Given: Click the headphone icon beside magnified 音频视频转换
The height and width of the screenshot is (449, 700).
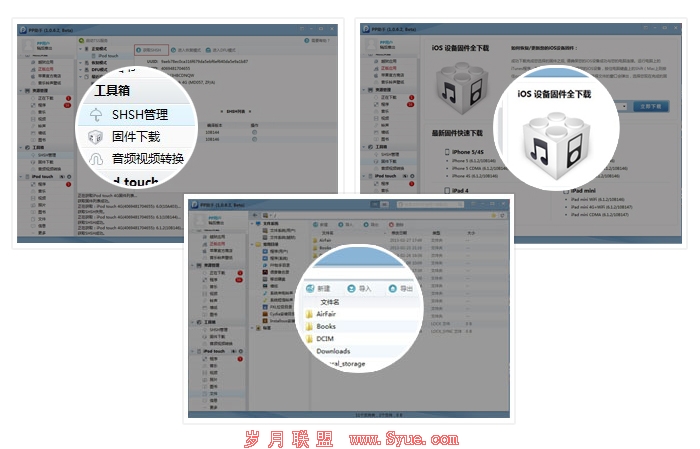Looking at the screenshot, I should click(96, 159).
